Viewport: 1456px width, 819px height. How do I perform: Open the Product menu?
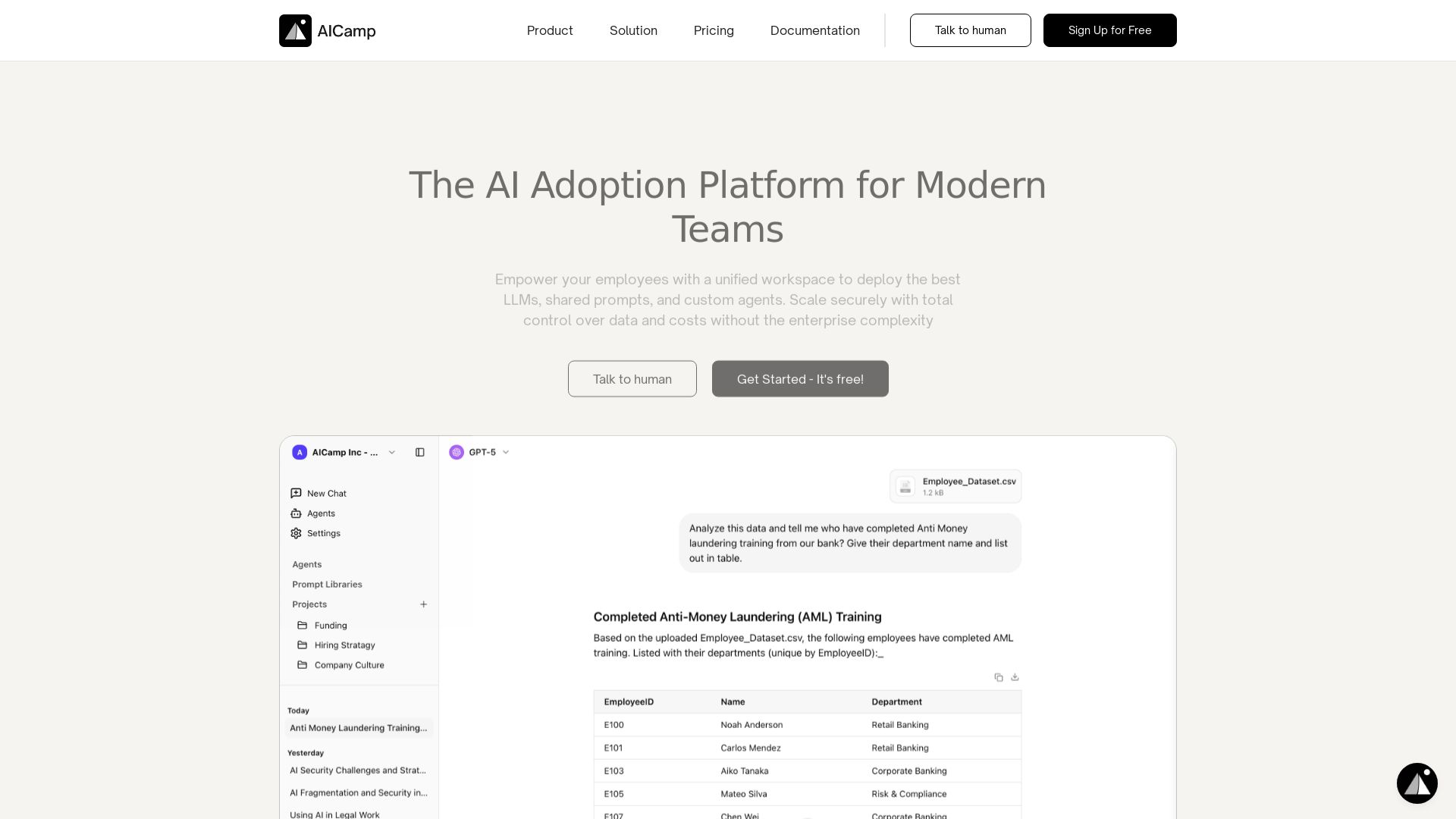tap(550, 30)
